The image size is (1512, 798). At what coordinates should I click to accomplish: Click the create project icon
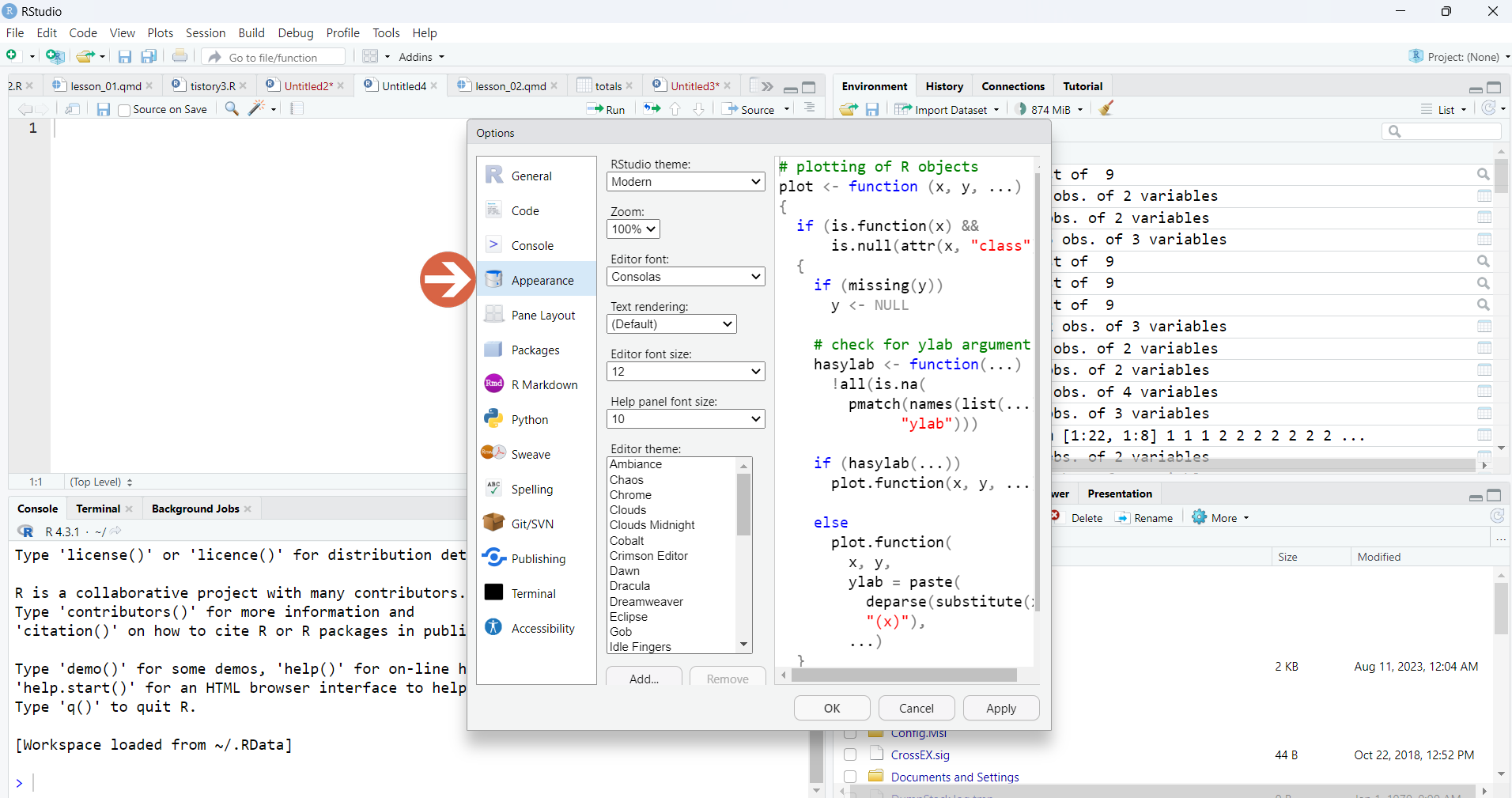click(x=54, y=56)
